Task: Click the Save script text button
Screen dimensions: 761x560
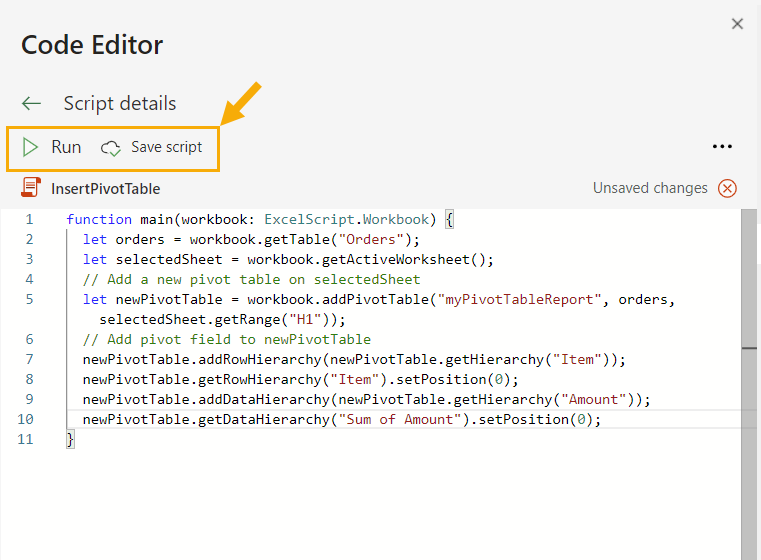Action: click(166, 147)
